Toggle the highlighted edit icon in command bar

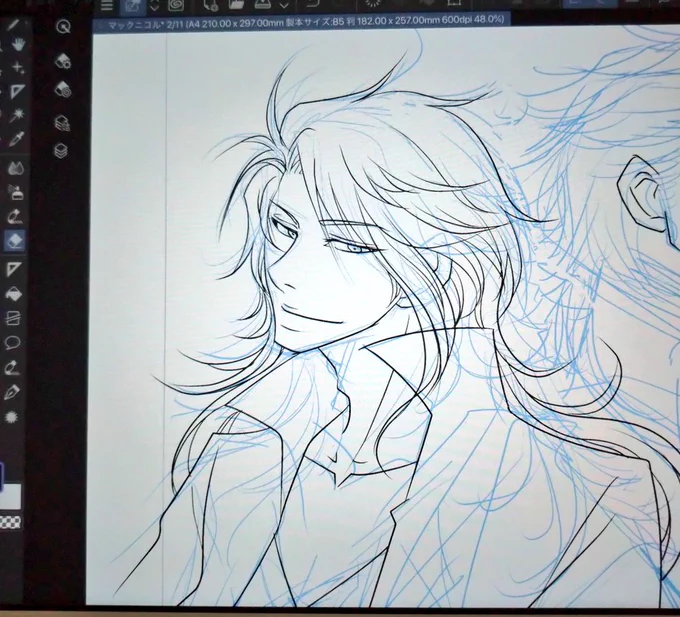point(133,6)
